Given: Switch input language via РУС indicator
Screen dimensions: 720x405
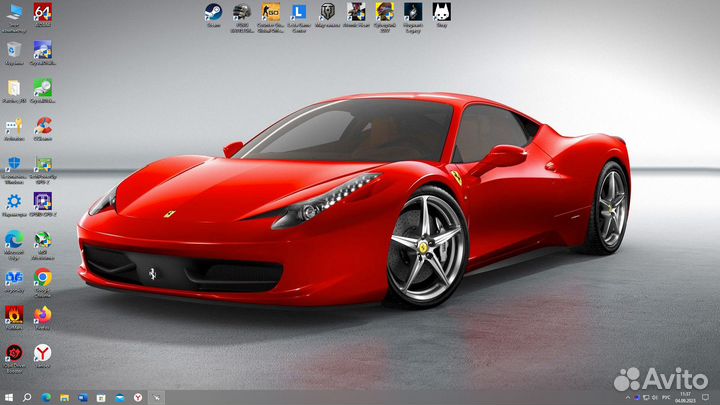Looking at the screenshot, I should [x=666, y=398].
